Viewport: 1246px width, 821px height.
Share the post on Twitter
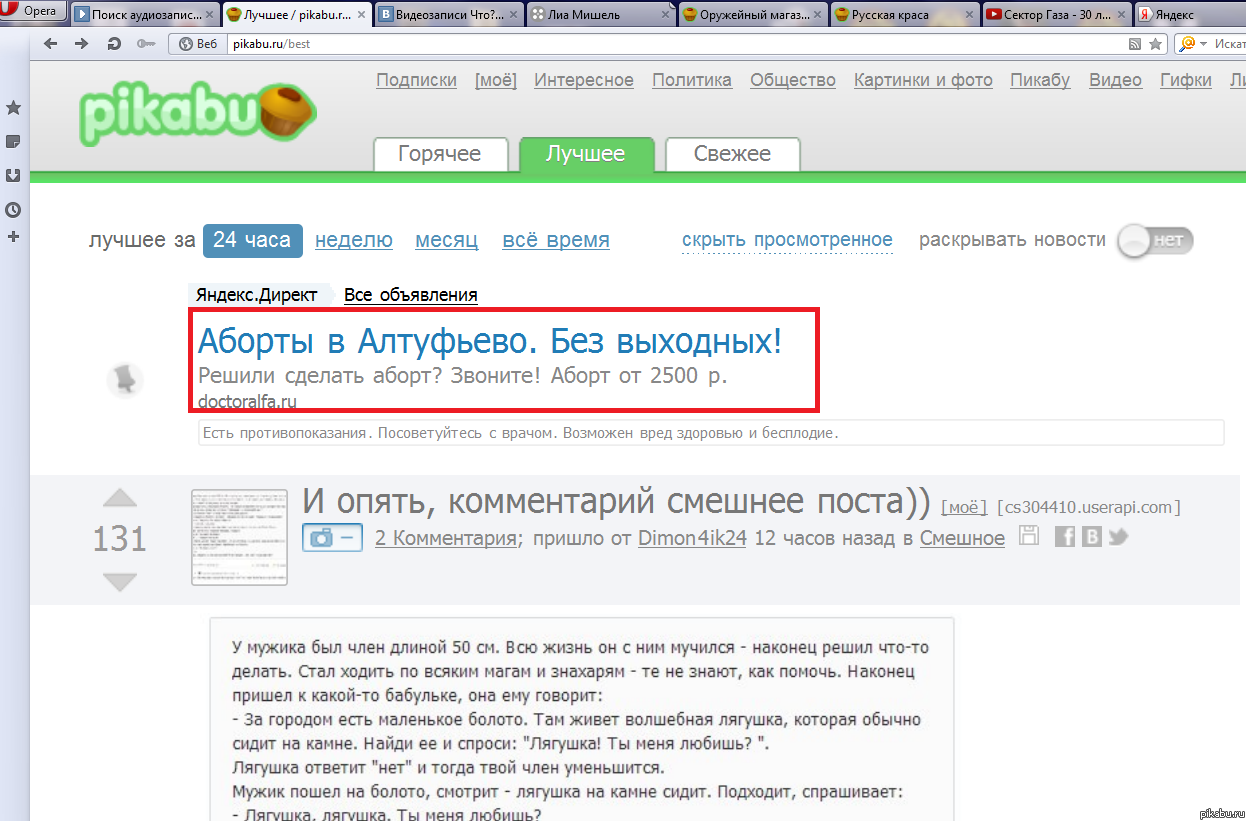(x=1118, y=537)
